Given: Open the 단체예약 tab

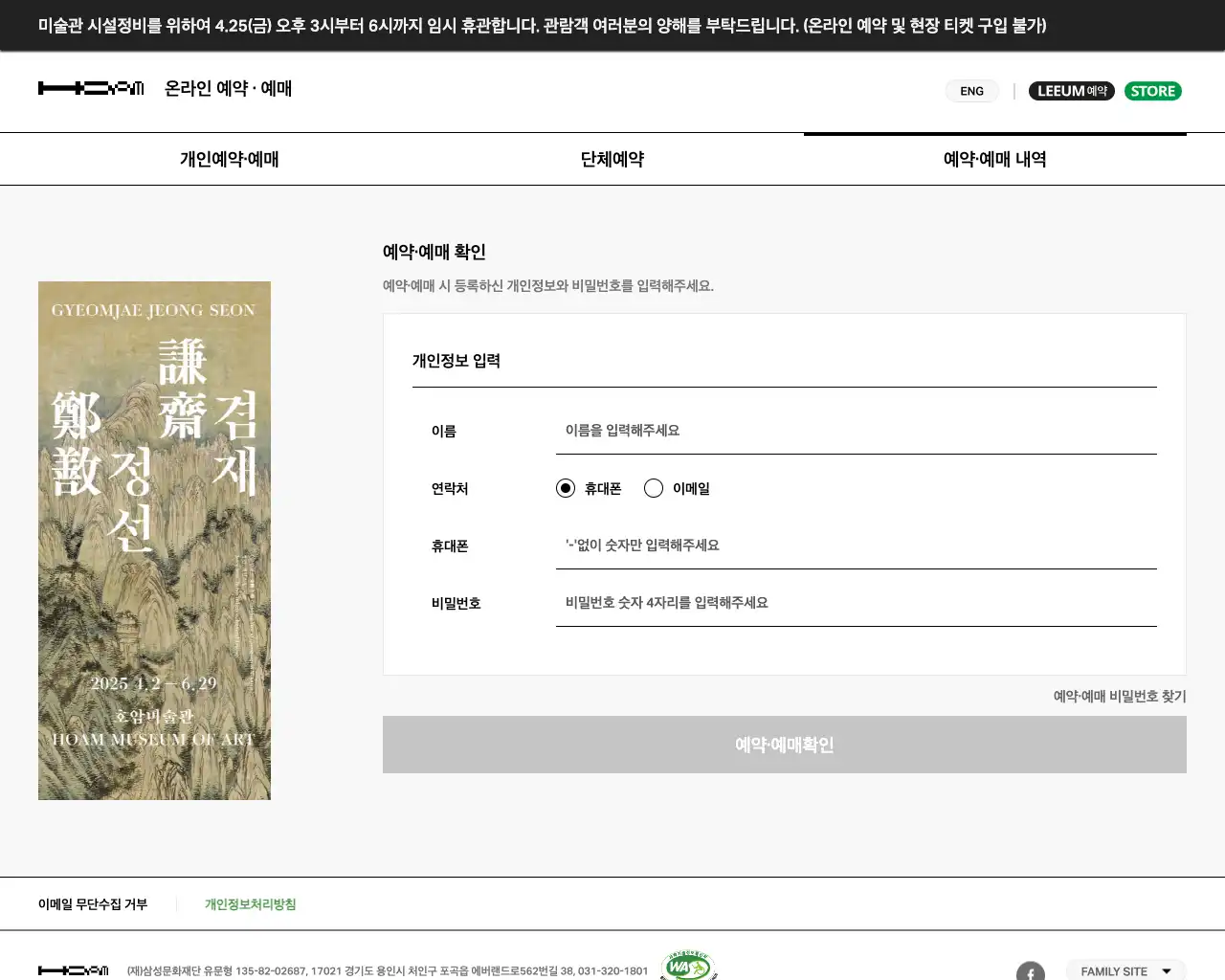Looking at the screenshot, I should 612,159.
